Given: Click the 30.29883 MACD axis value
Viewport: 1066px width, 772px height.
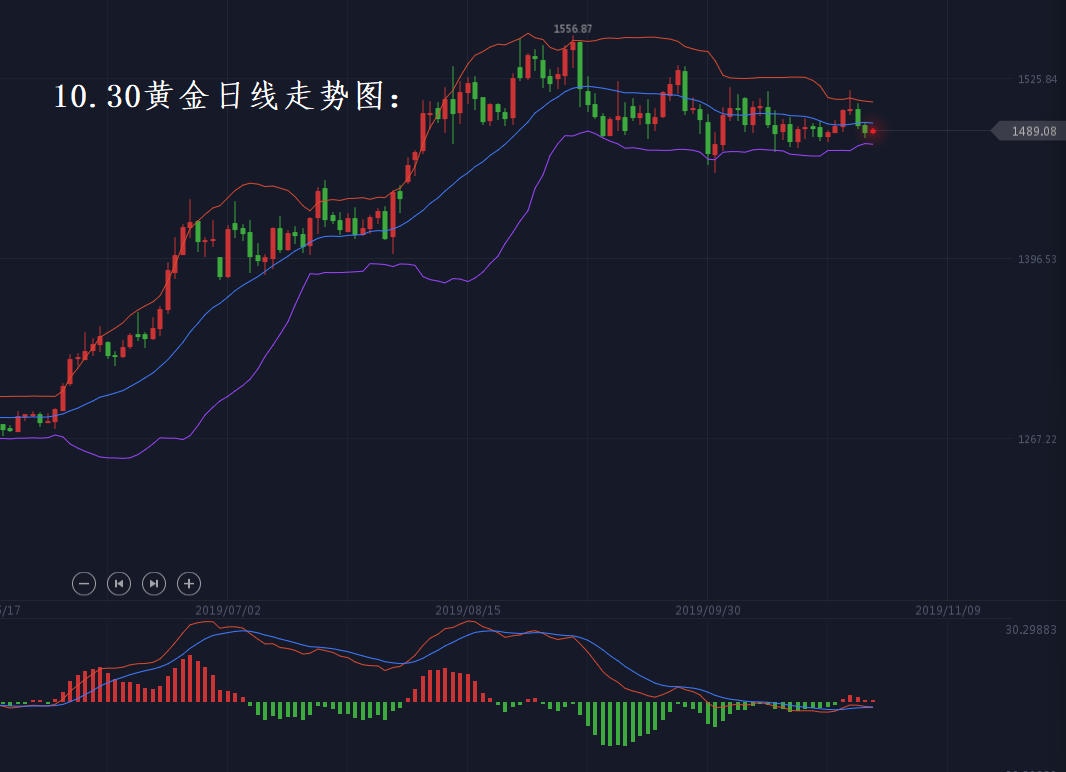Looking at the screenshot, I should (x=1031, y=630).
